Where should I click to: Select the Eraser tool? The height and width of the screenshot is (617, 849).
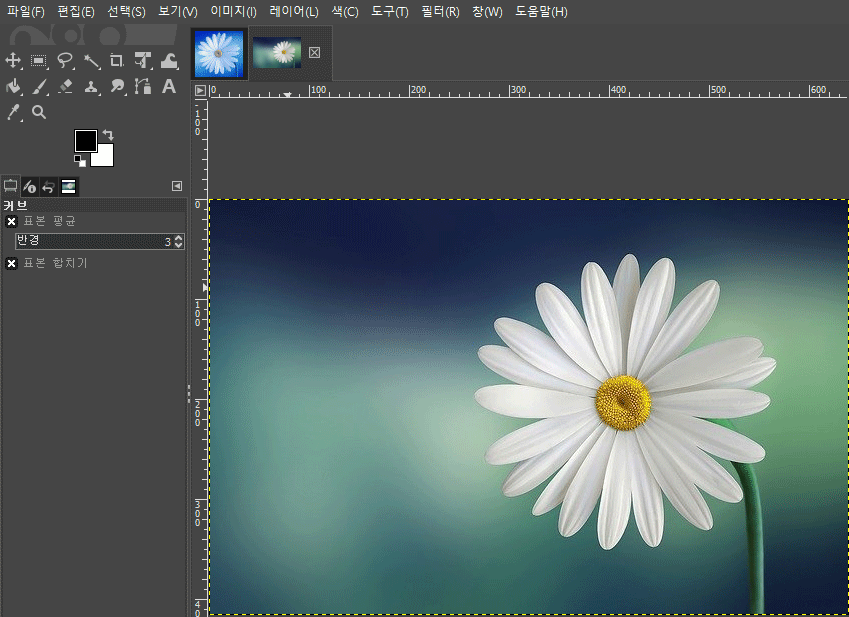[x=66, y=87]
